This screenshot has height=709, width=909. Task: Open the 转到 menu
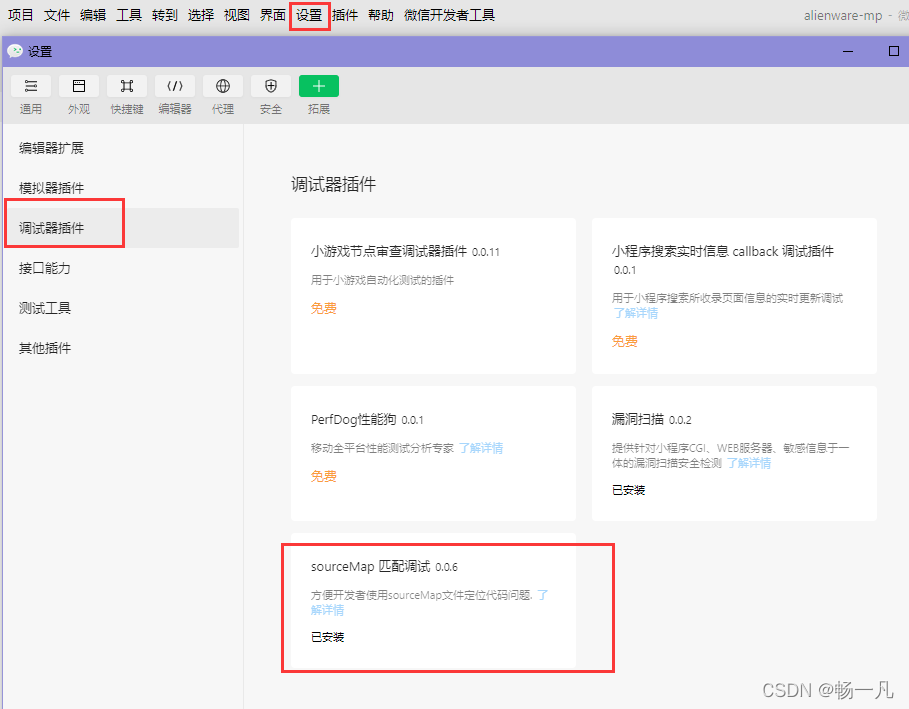click(165, 15)
